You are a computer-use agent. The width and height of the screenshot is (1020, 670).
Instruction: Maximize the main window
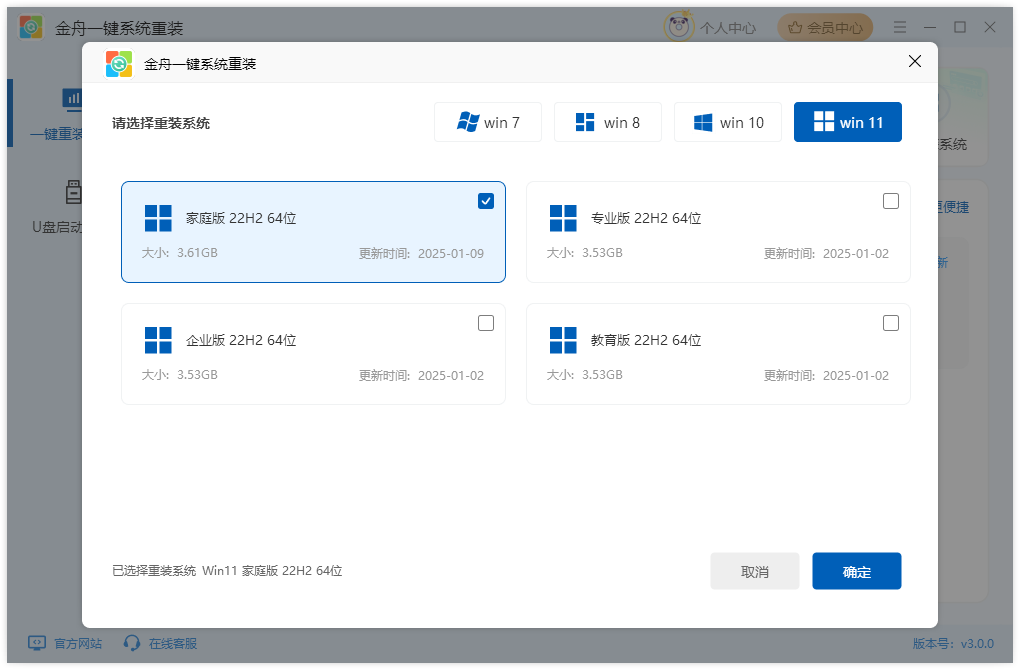pyautogui.click(x=960, y=27)
